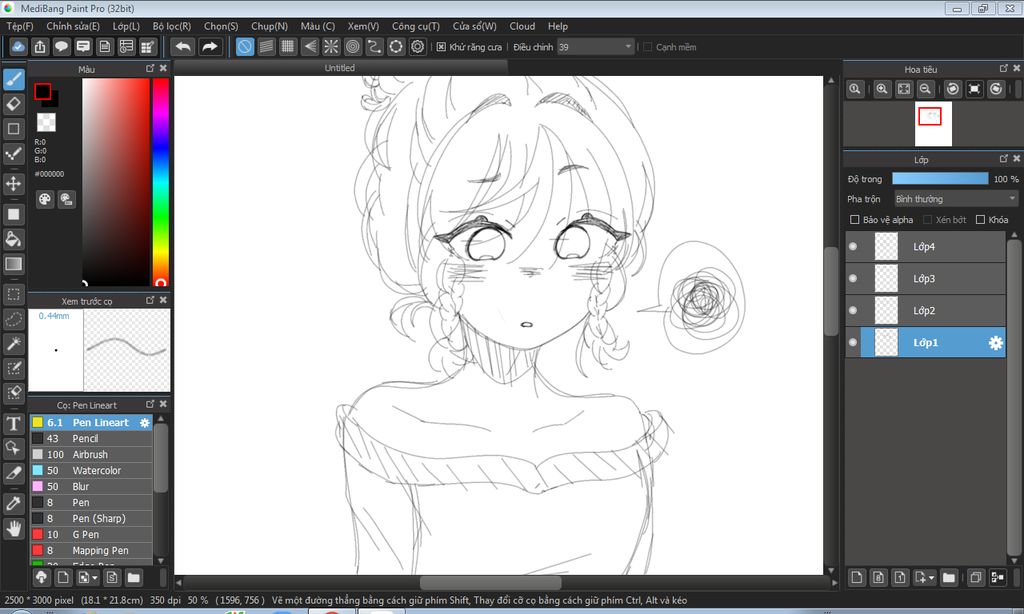Open the Chỉnh sửa(E) menu
The height and width of the screenshot is (614, 1024).
[73, 26]
